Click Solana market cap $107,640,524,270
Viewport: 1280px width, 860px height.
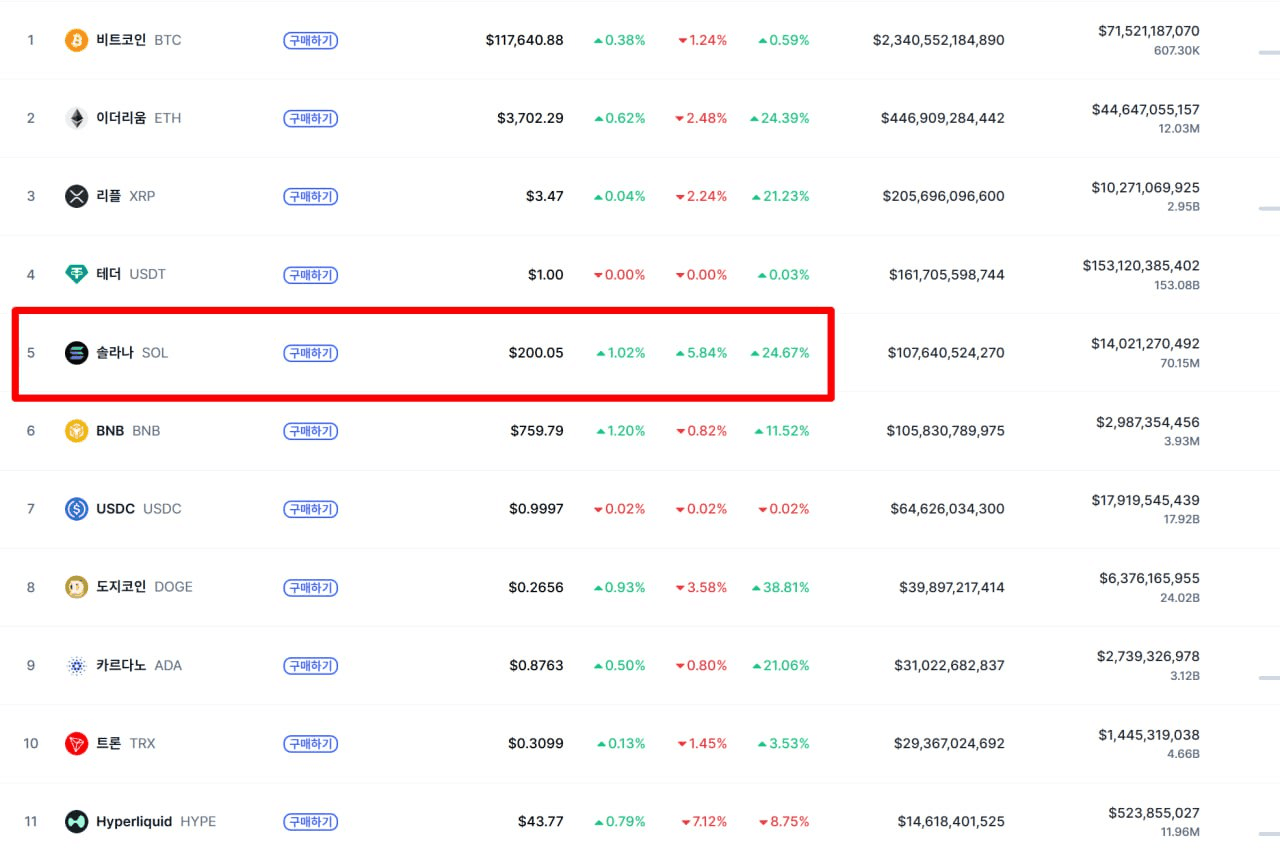(947, 352)
